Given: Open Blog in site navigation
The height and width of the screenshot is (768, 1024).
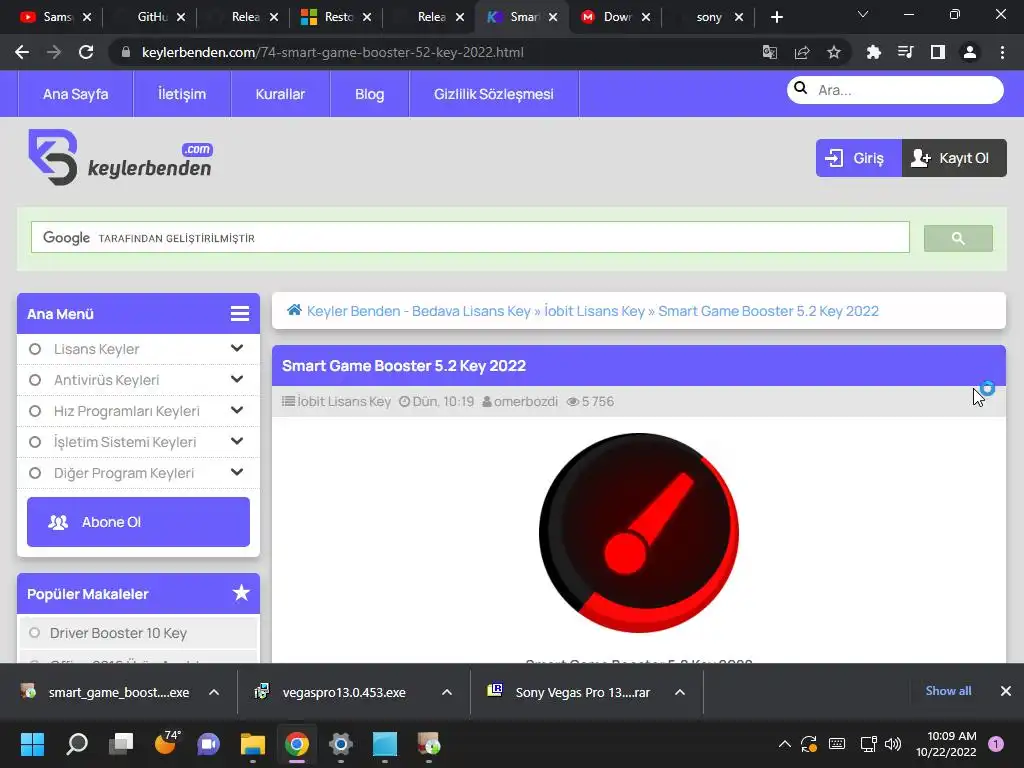Looking at the screenshot, I should coord(370,94).
